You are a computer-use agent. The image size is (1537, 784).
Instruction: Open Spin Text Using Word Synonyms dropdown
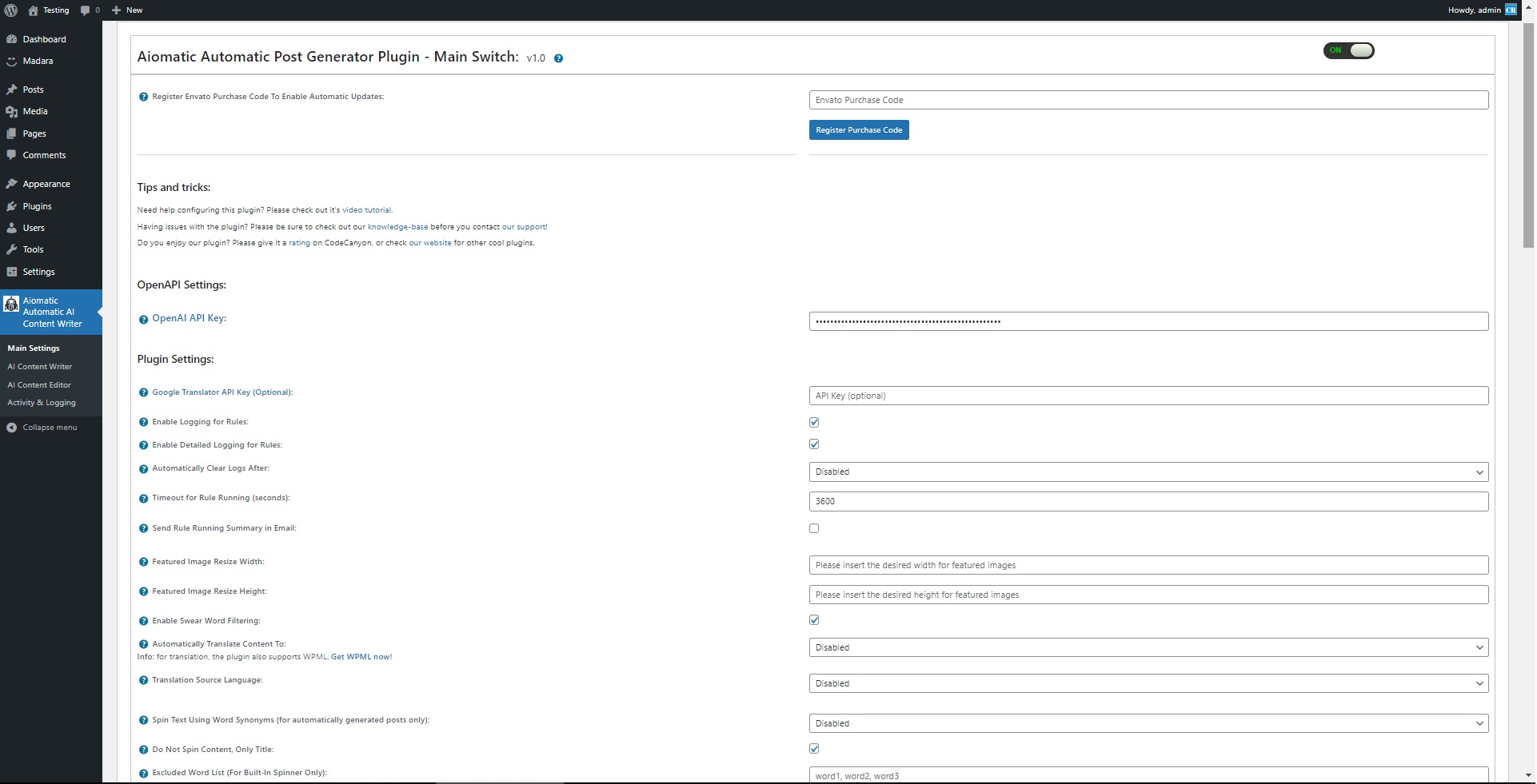[x=1148, y=724]
